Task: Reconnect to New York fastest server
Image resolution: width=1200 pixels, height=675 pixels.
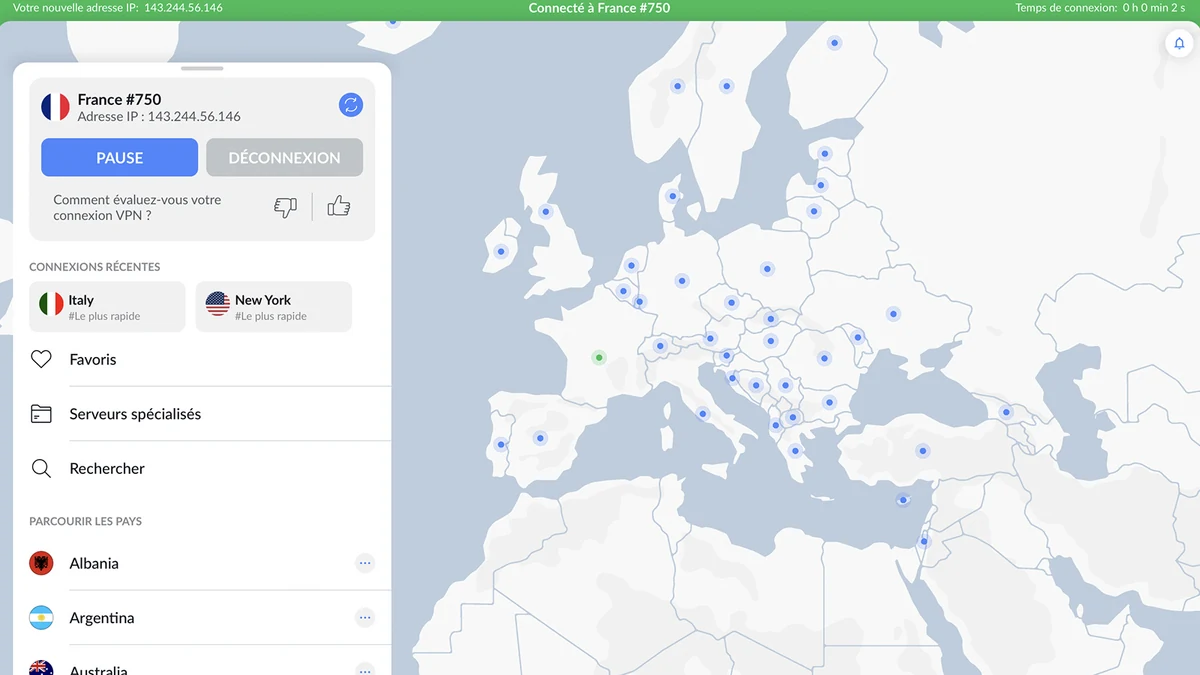Action: pos(274,306)
